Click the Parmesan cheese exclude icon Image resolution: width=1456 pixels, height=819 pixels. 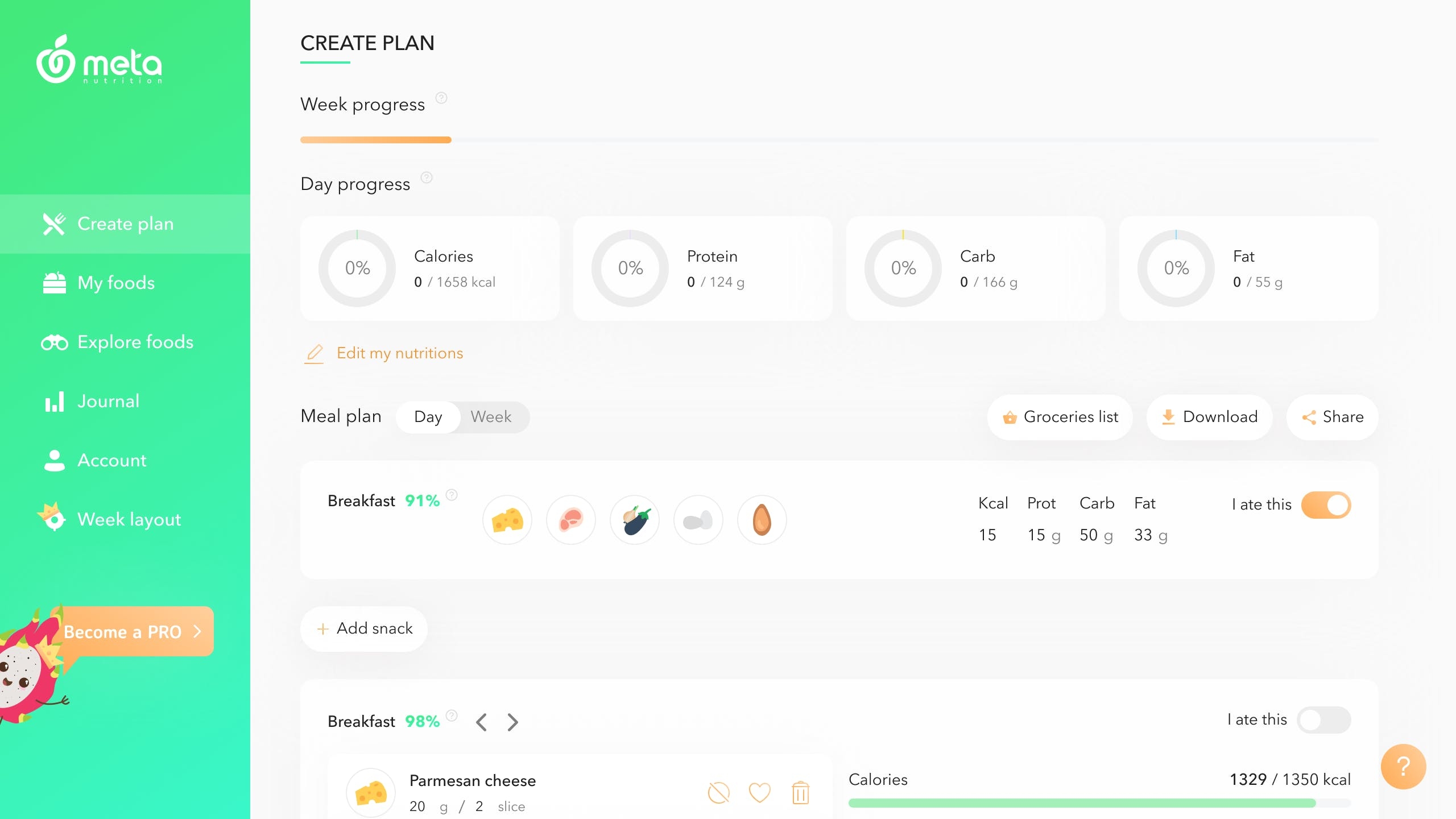pyautogui.click(x=718, y=792)
